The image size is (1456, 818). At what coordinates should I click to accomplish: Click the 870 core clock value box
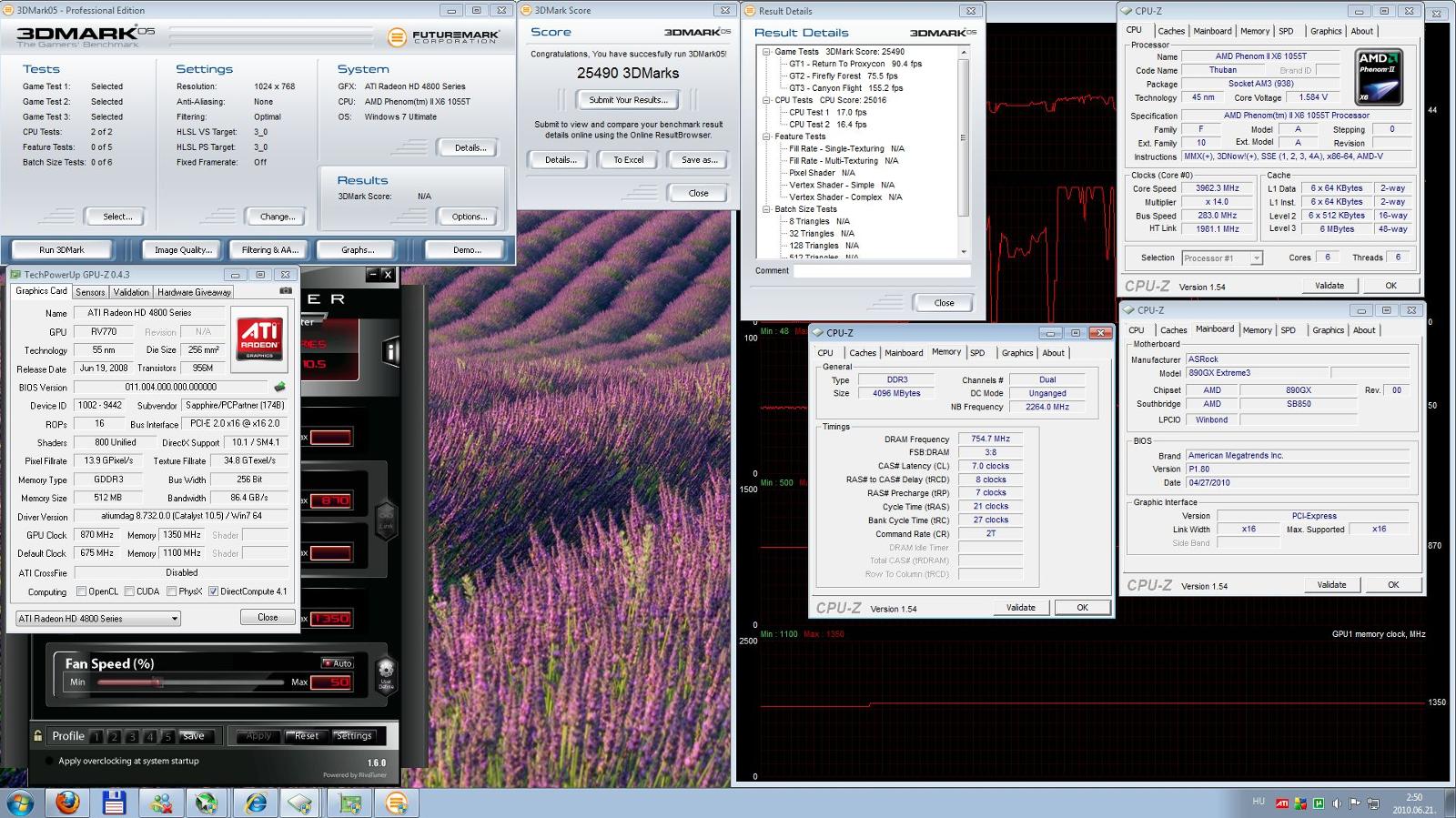331,500
